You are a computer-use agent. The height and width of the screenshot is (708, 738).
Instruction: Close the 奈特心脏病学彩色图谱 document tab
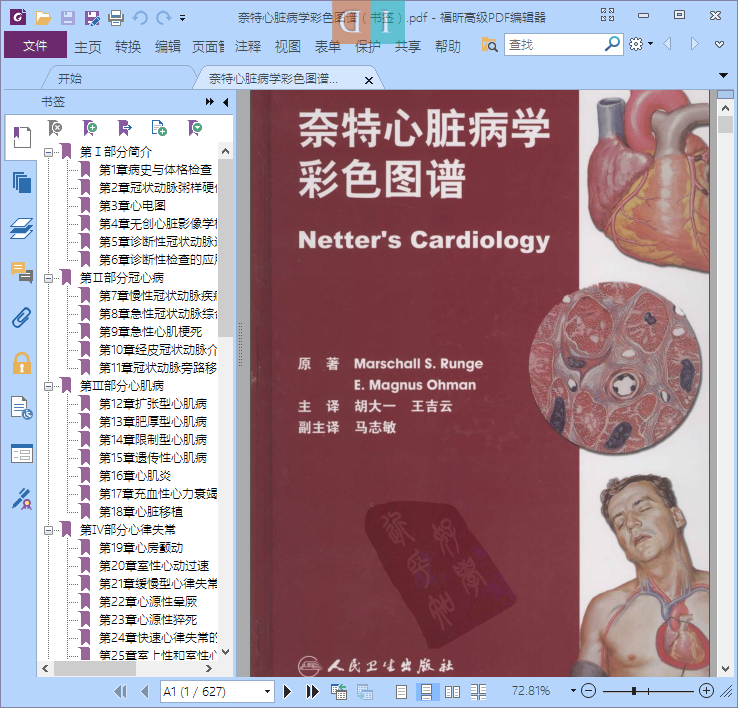coord(369,80)
